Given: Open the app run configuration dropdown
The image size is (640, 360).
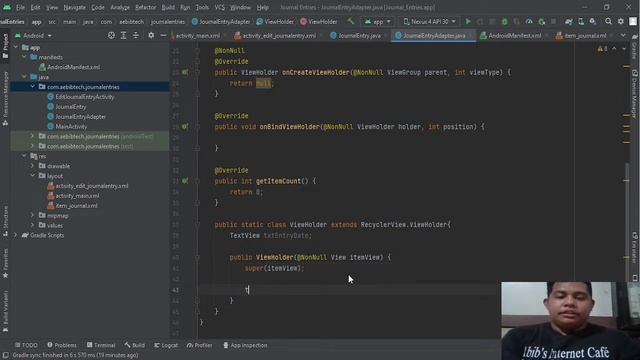Looking at the screenshot, I should point(378,21).
